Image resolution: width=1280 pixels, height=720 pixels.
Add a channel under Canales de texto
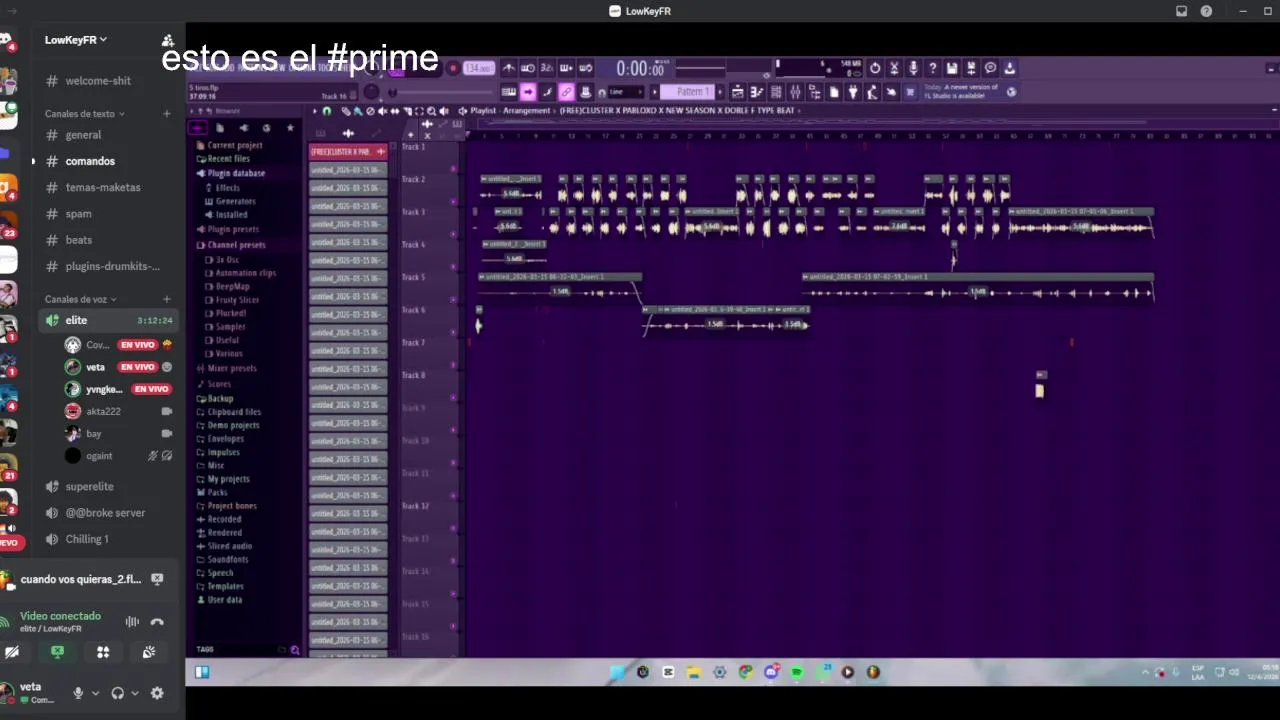tap(167, 114)
